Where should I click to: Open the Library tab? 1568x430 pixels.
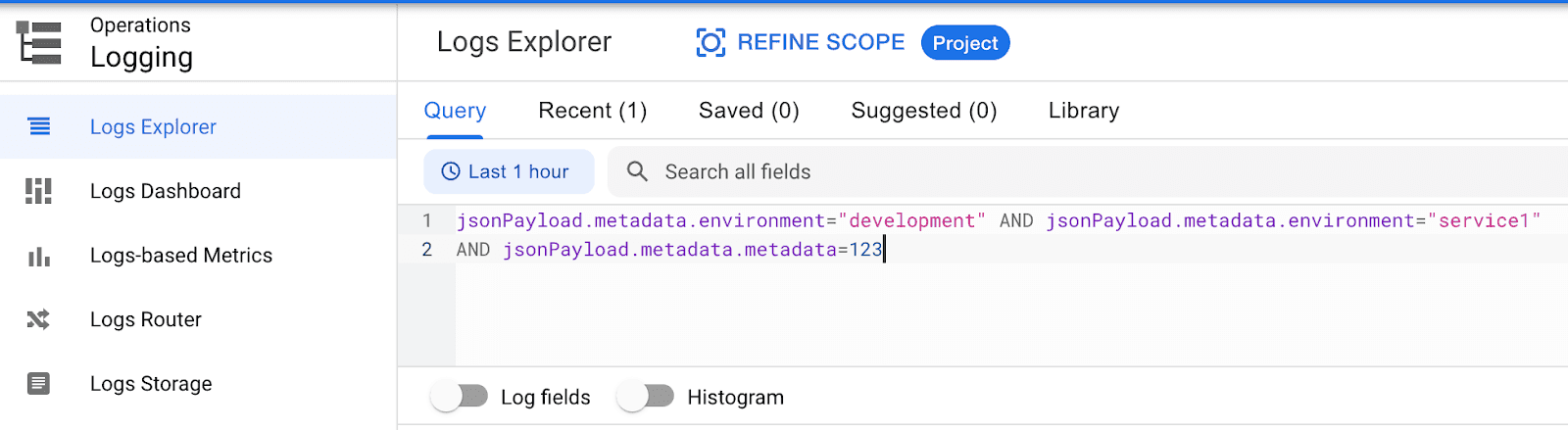[x=1084, y=111]
